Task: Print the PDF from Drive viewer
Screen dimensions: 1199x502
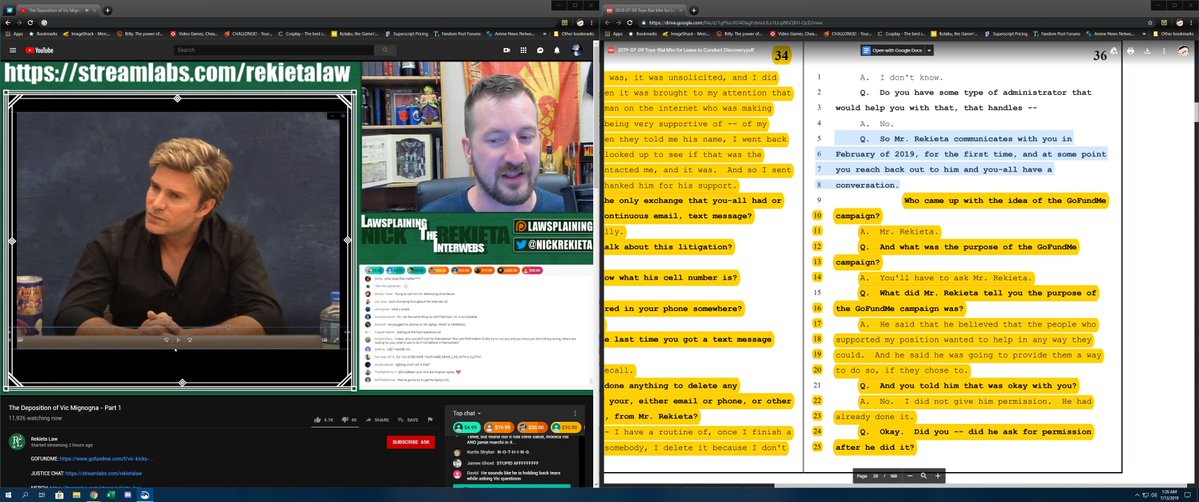Action: pyautogui.click(x=1131, y=51)
